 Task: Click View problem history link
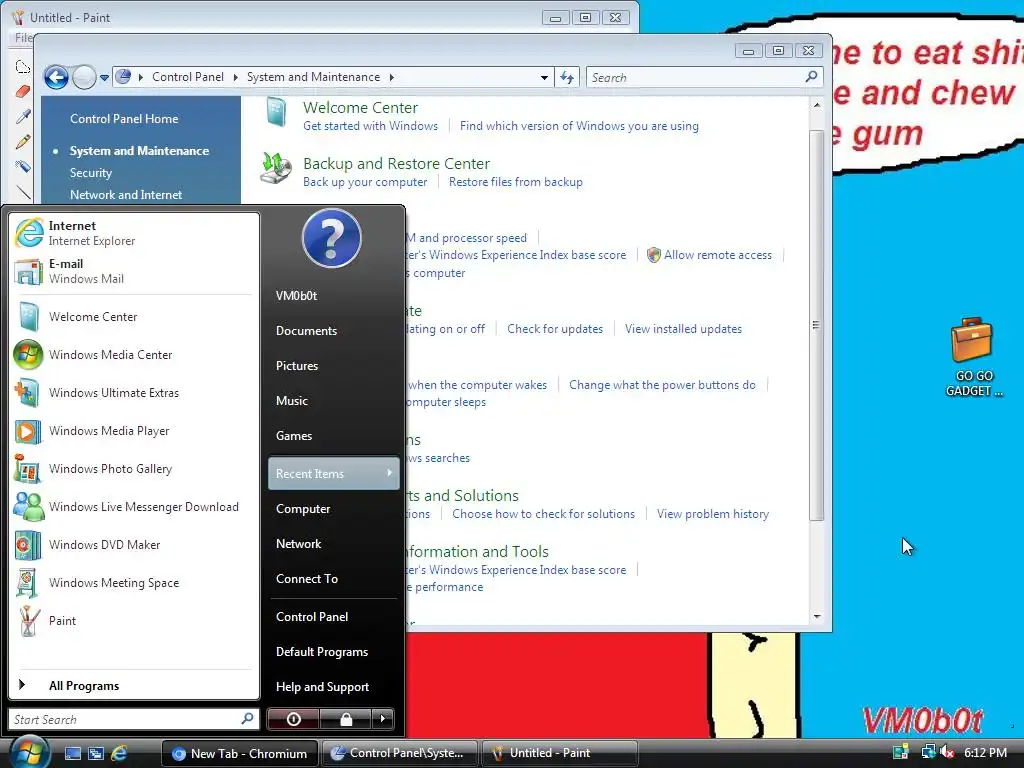(712, 514)
